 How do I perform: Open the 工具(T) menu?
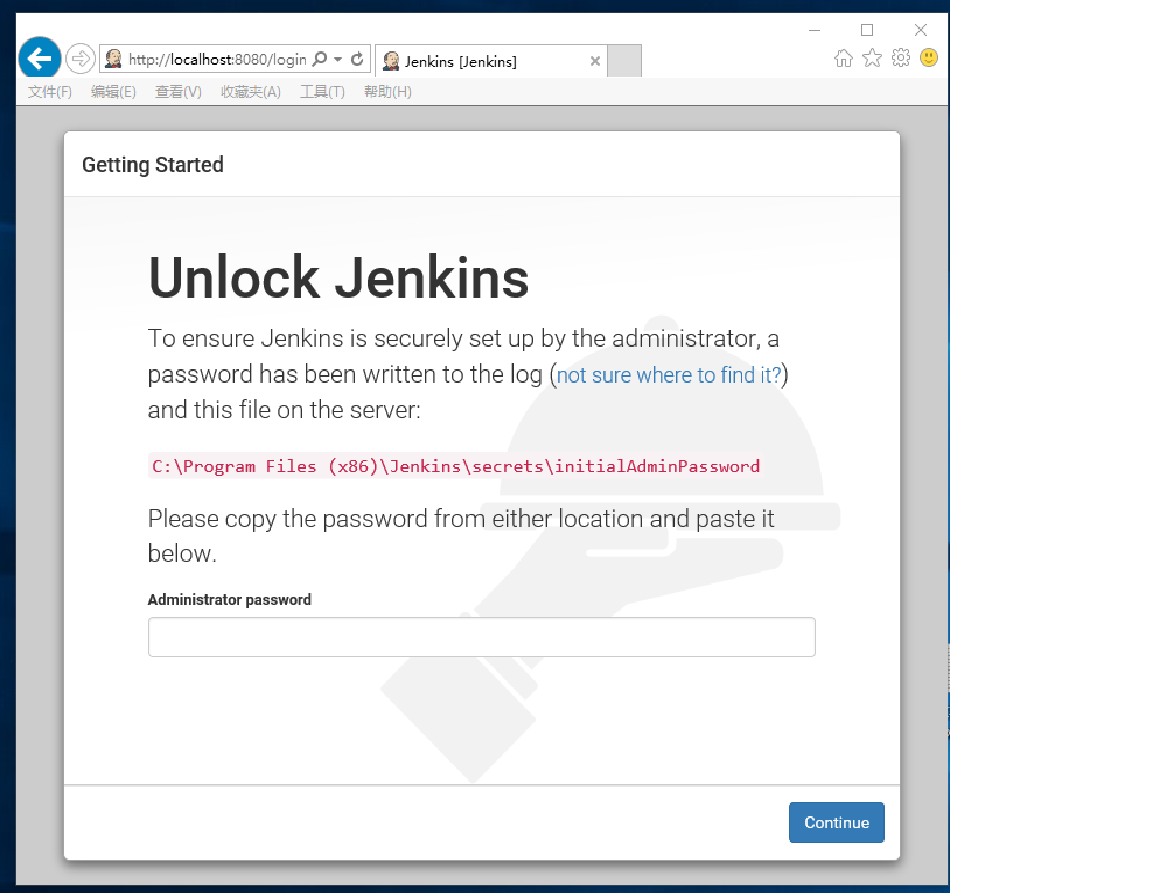tap(322, 92)
